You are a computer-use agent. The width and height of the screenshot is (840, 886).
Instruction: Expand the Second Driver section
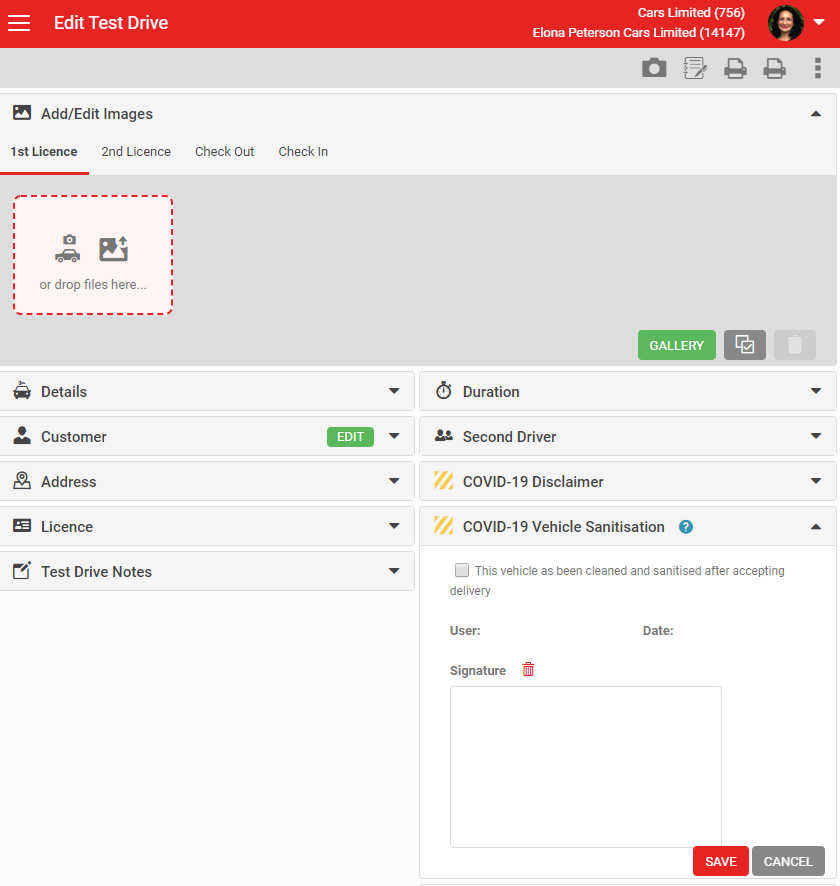816,436
